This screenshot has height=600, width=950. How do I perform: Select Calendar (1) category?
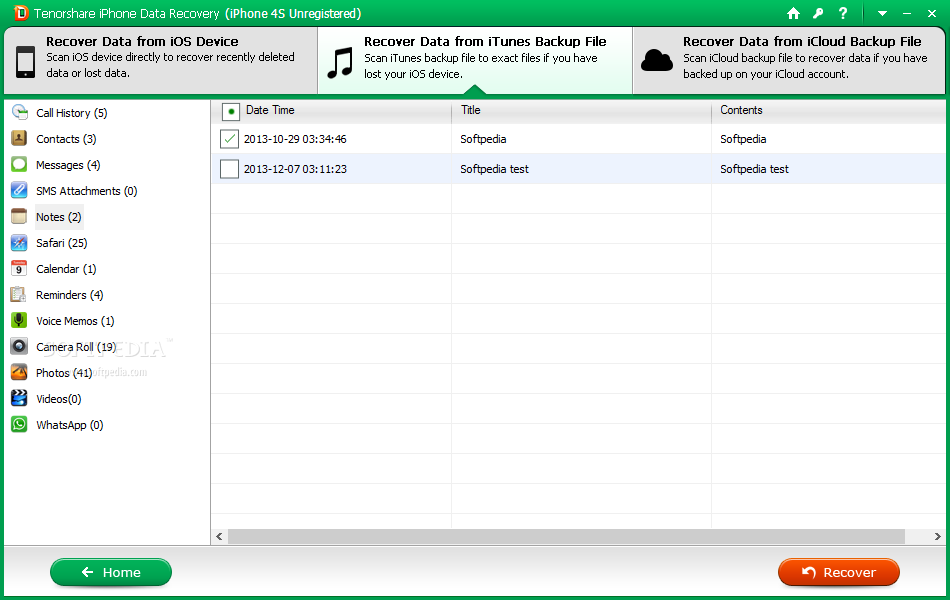(x=66, y=269)
